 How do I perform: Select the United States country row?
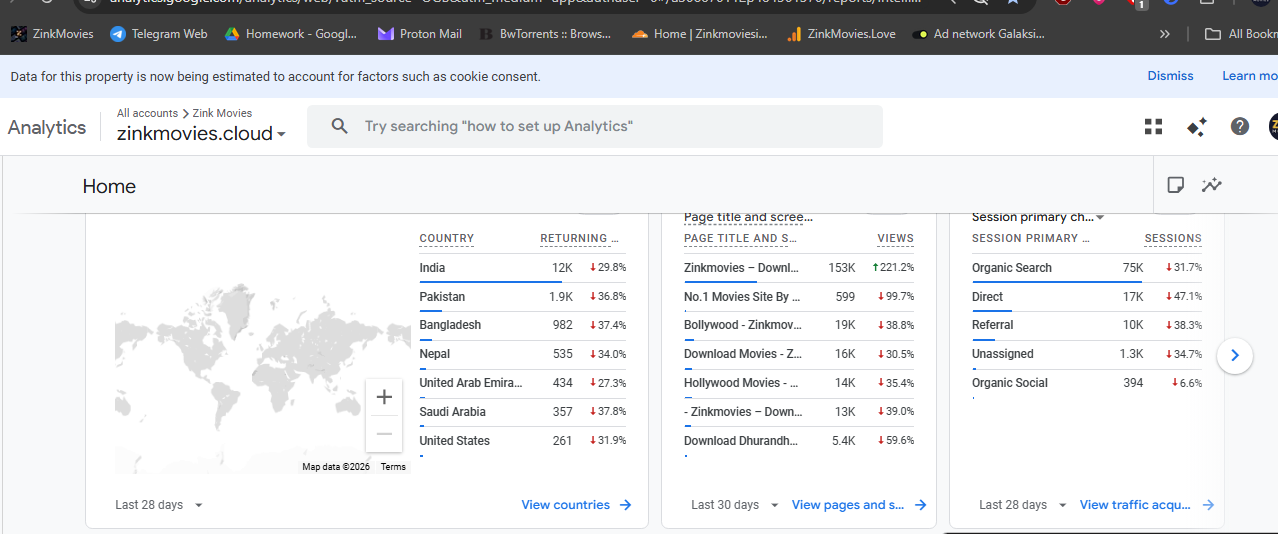[523, 441]
